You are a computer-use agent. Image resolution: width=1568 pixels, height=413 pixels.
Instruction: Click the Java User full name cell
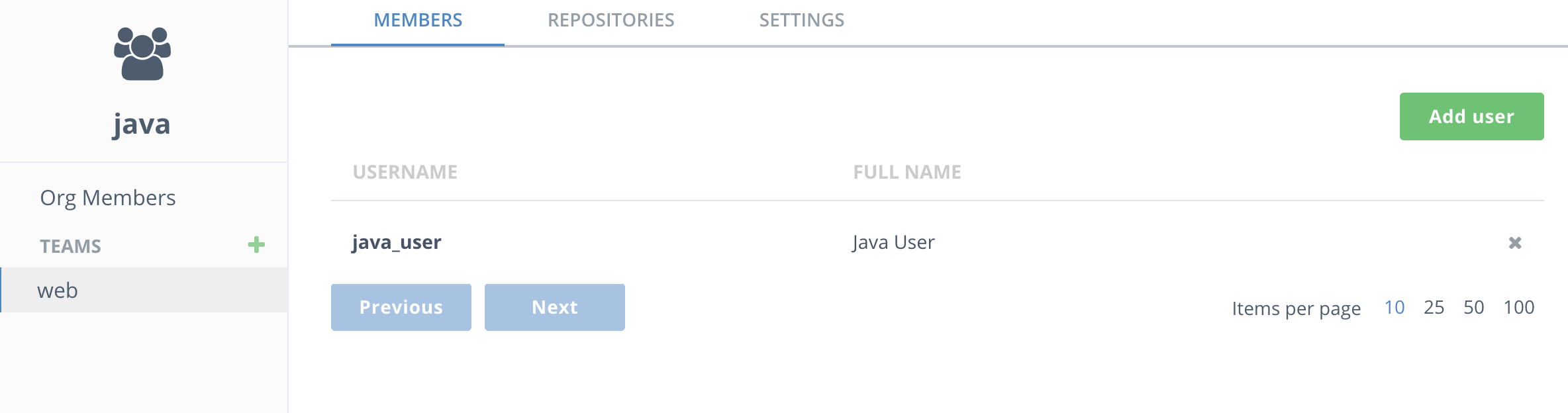pos(893,242)
